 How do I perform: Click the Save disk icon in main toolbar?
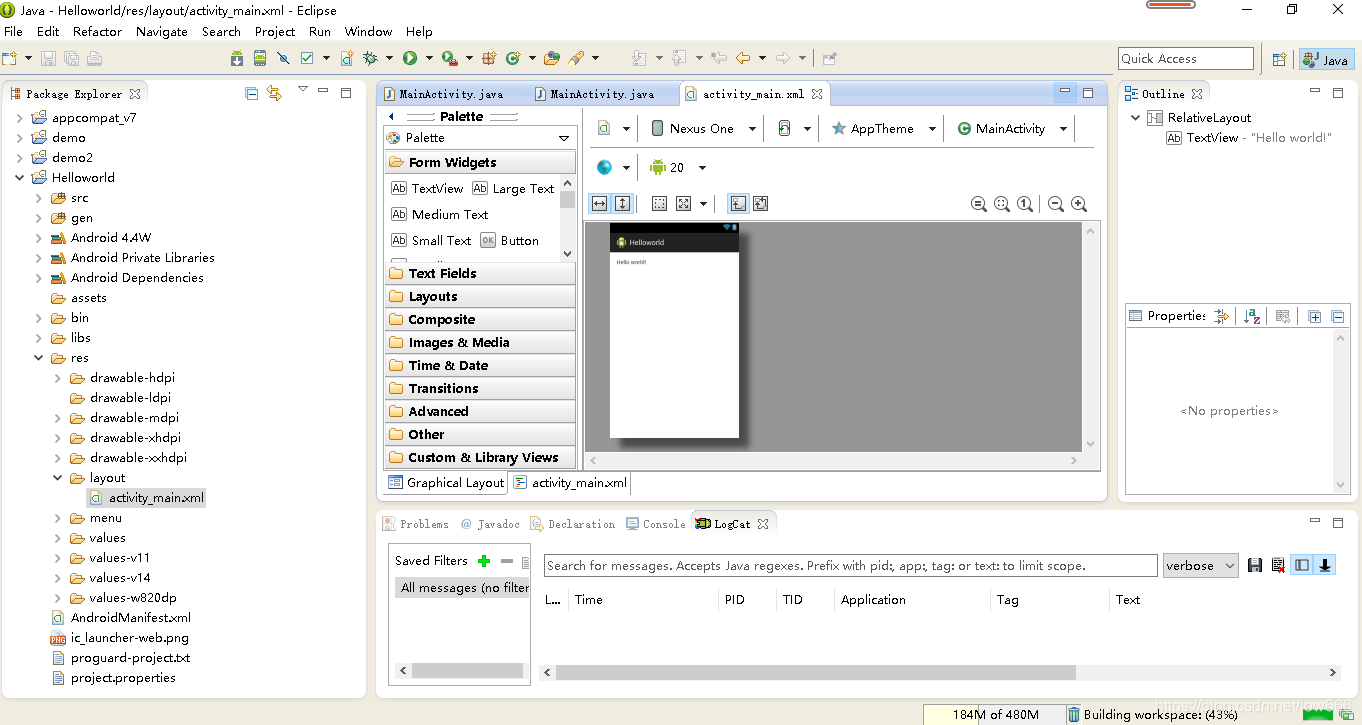coord(48,58)
